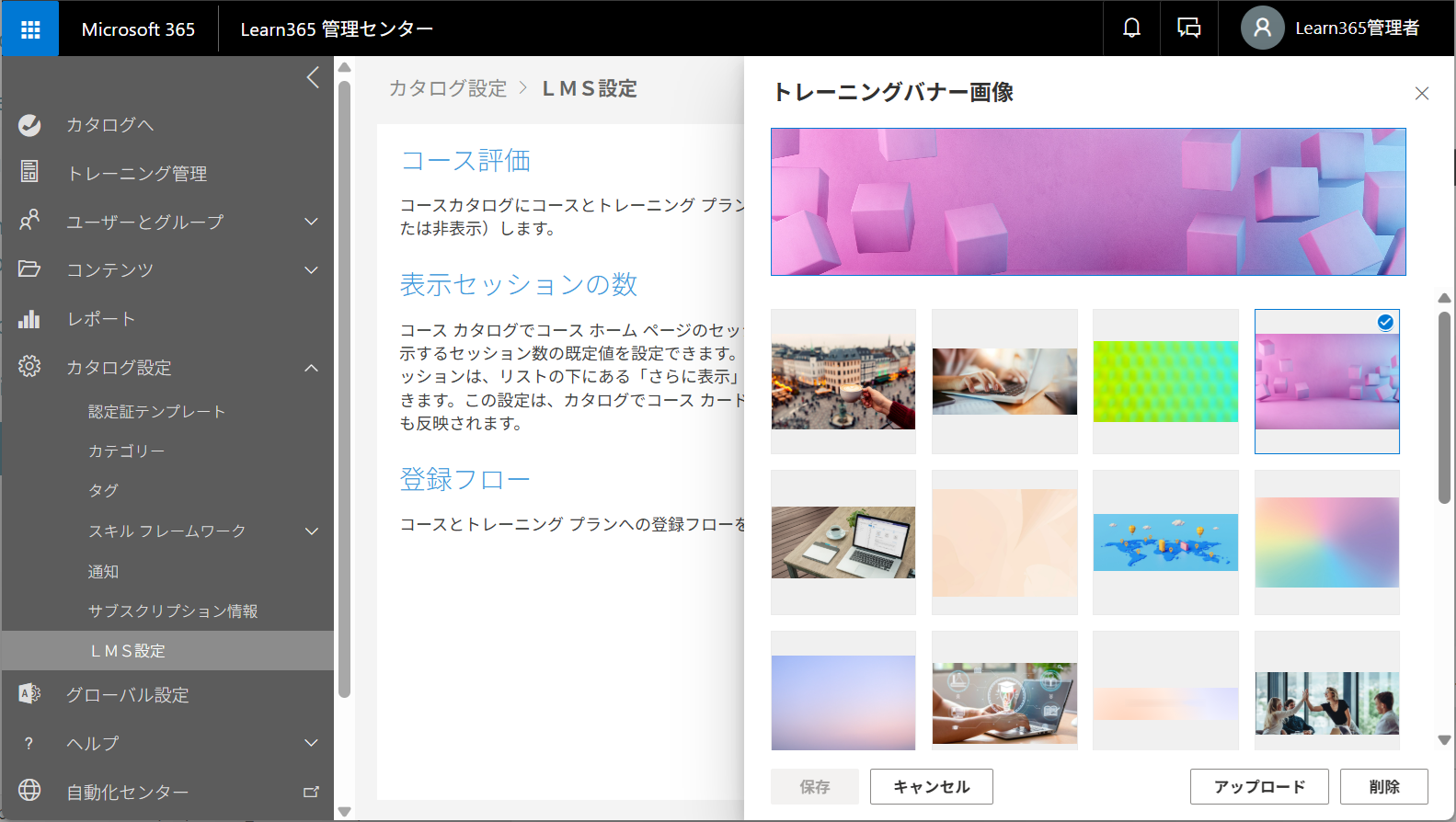The height and width of the screenshot is (822, 1456).
Task: Click the 保存 button
Action: (x=815, y=787)
